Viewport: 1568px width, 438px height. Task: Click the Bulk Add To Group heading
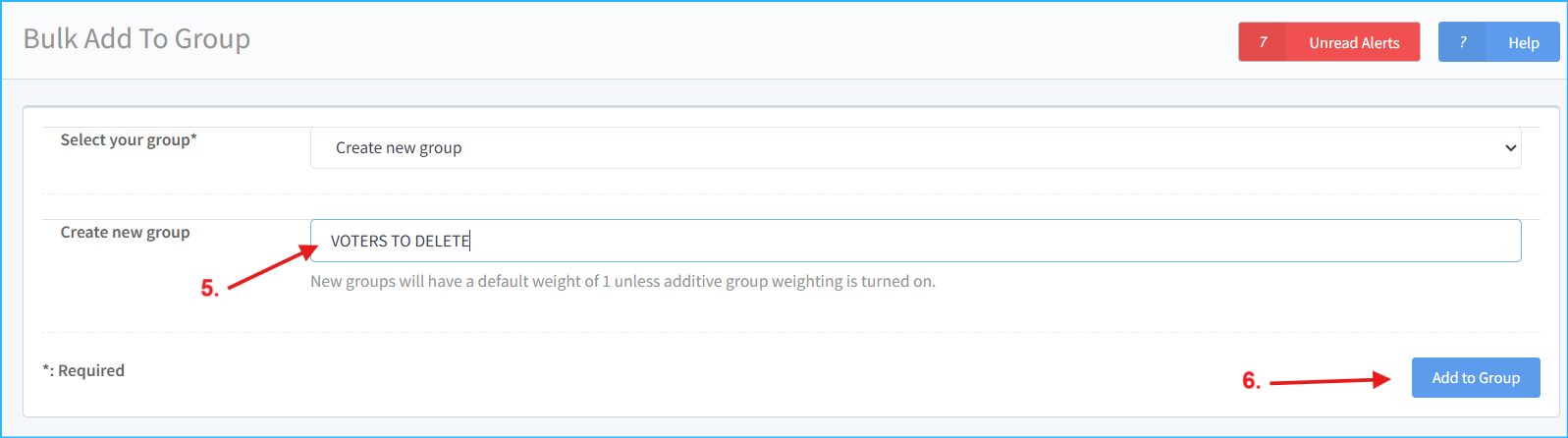click(x=136, y=38)
